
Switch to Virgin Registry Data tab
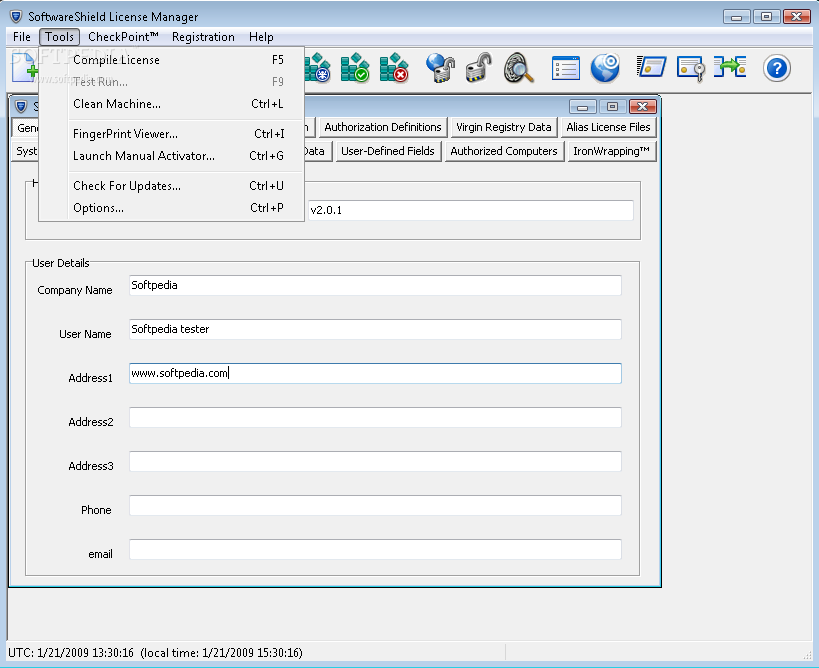point(504,127)
